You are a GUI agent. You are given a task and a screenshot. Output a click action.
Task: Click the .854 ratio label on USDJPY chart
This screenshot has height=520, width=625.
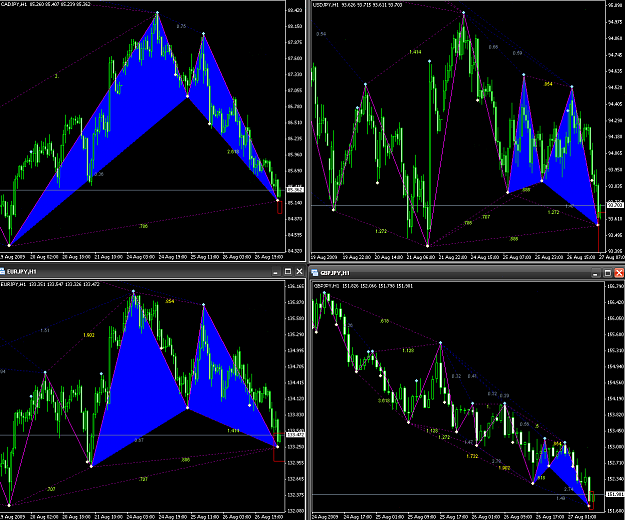(548, 84)
